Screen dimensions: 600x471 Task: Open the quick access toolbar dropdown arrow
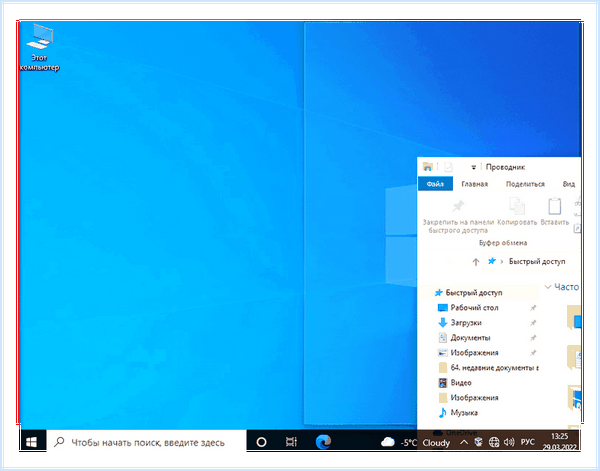pyautogui.click(x=473, y=167)
